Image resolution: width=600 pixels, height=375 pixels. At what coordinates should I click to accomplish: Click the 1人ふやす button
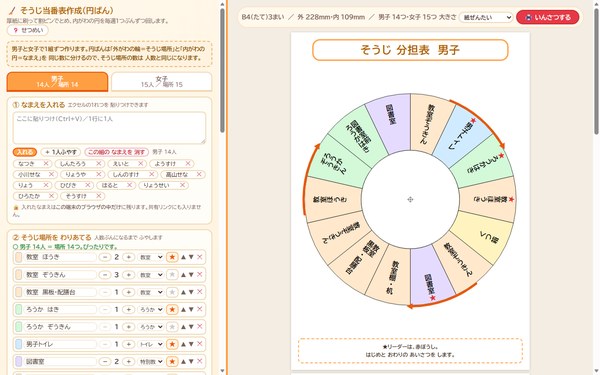61,152
